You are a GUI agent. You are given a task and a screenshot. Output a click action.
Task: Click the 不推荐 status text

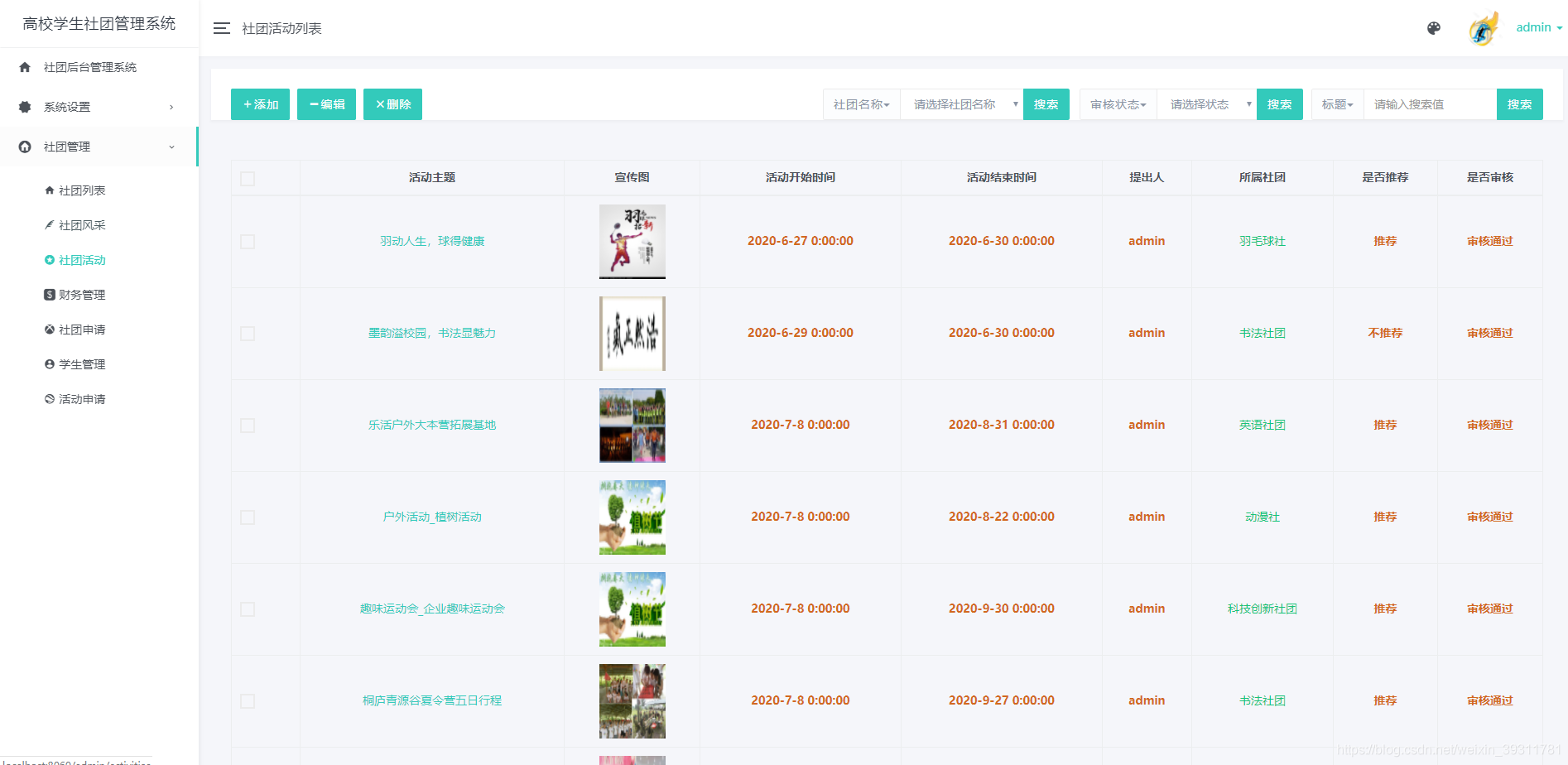click(x=1385, y=333)
